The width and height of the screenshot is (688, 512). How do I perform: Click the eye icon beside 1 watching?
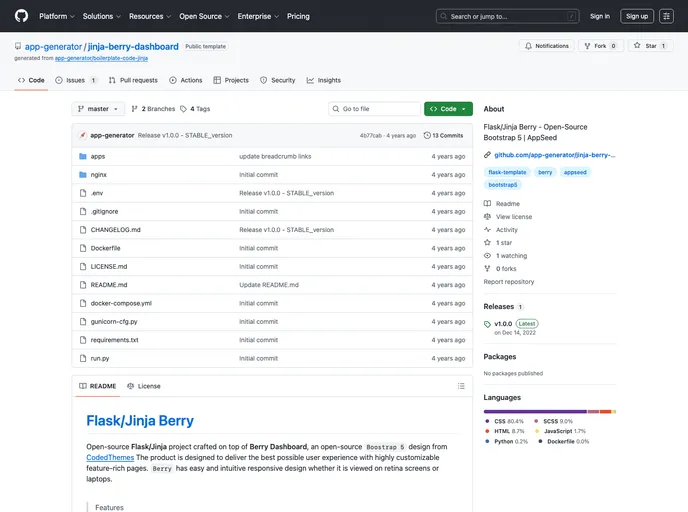point(487,255)
